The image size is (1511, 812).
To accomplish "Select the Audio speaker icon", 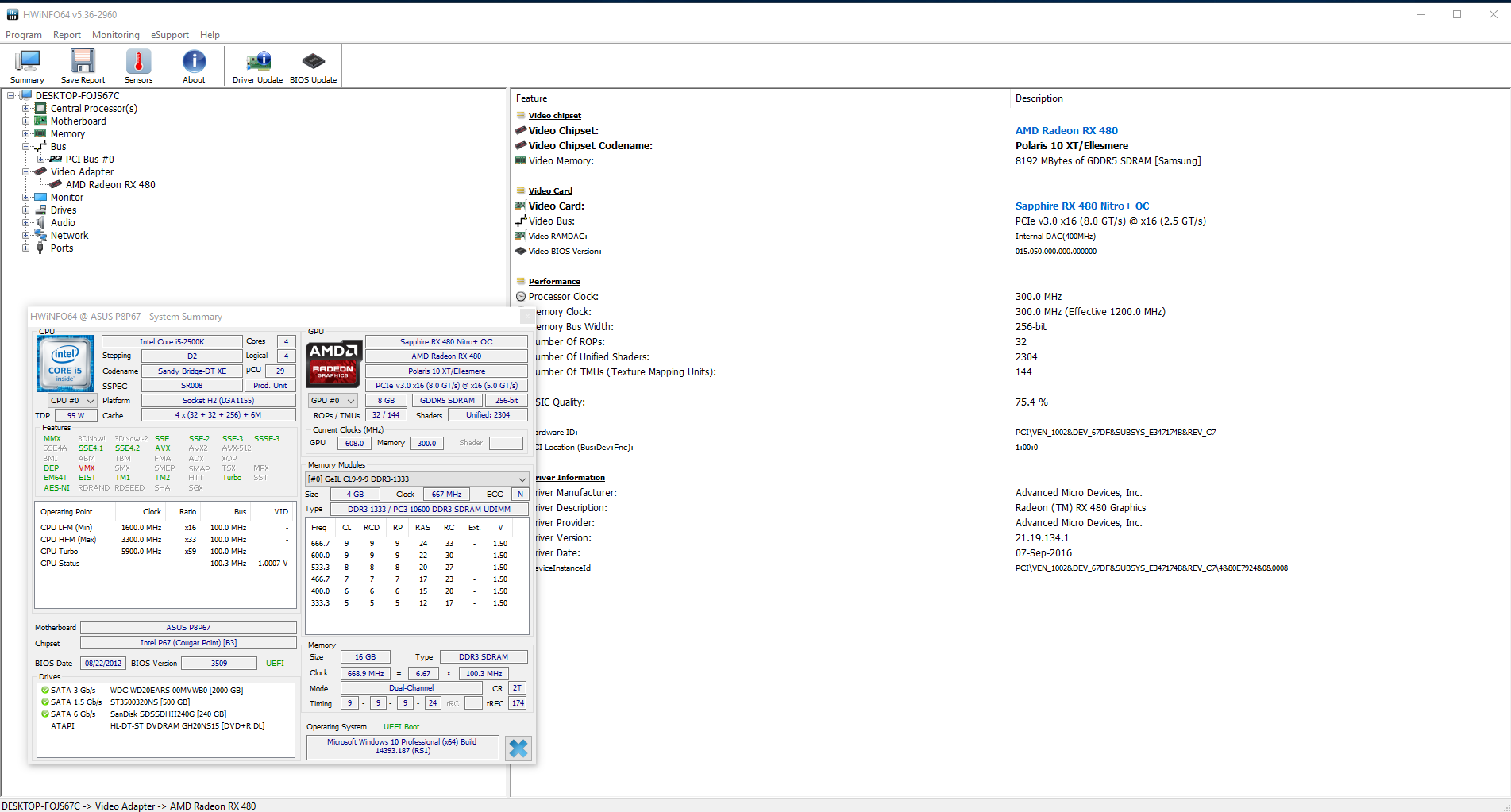I will 40,223.
